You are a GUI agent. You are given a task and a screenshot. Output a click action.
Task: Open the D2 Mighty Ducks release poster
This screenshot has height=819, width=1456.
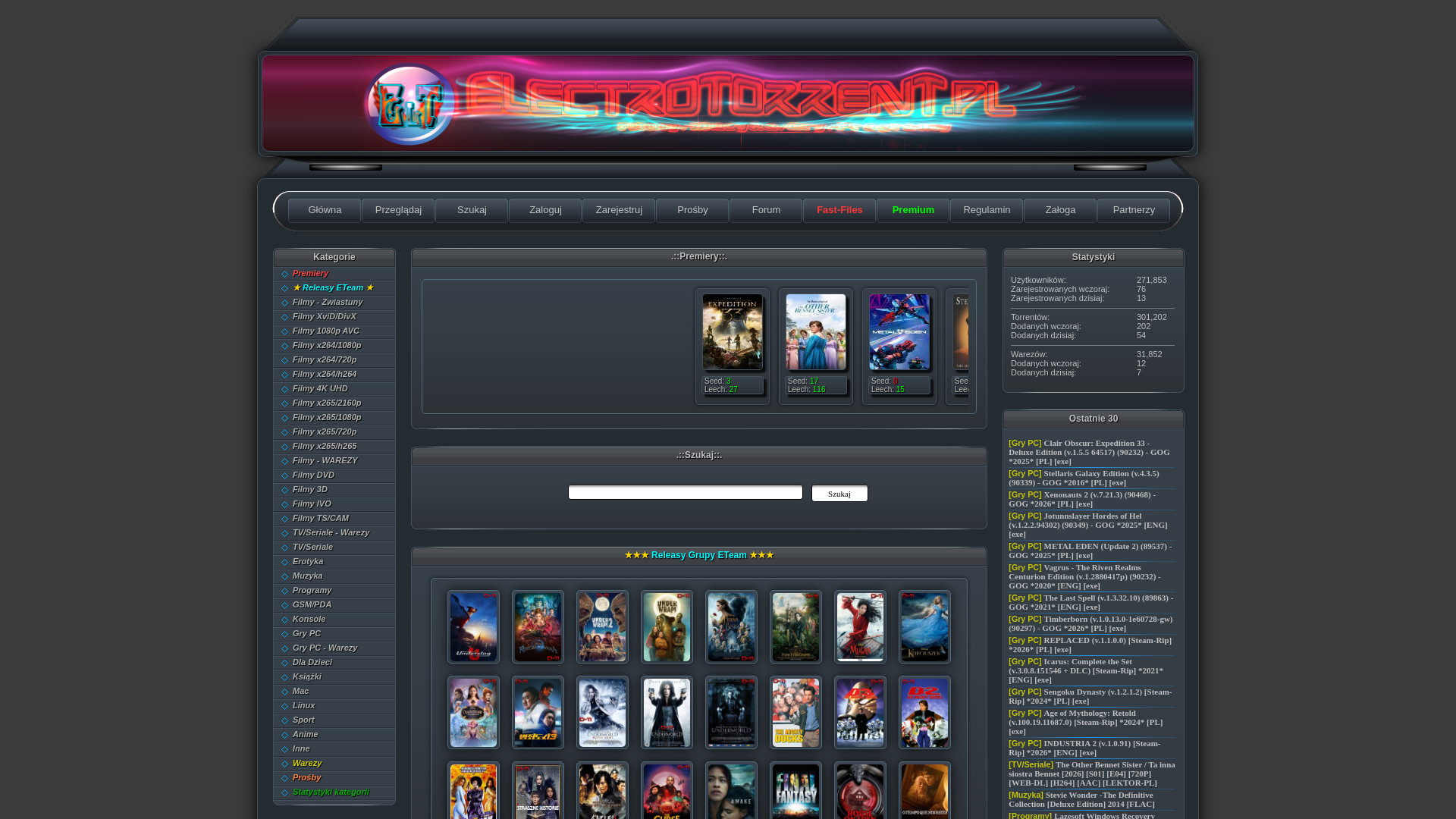[924, 713]
